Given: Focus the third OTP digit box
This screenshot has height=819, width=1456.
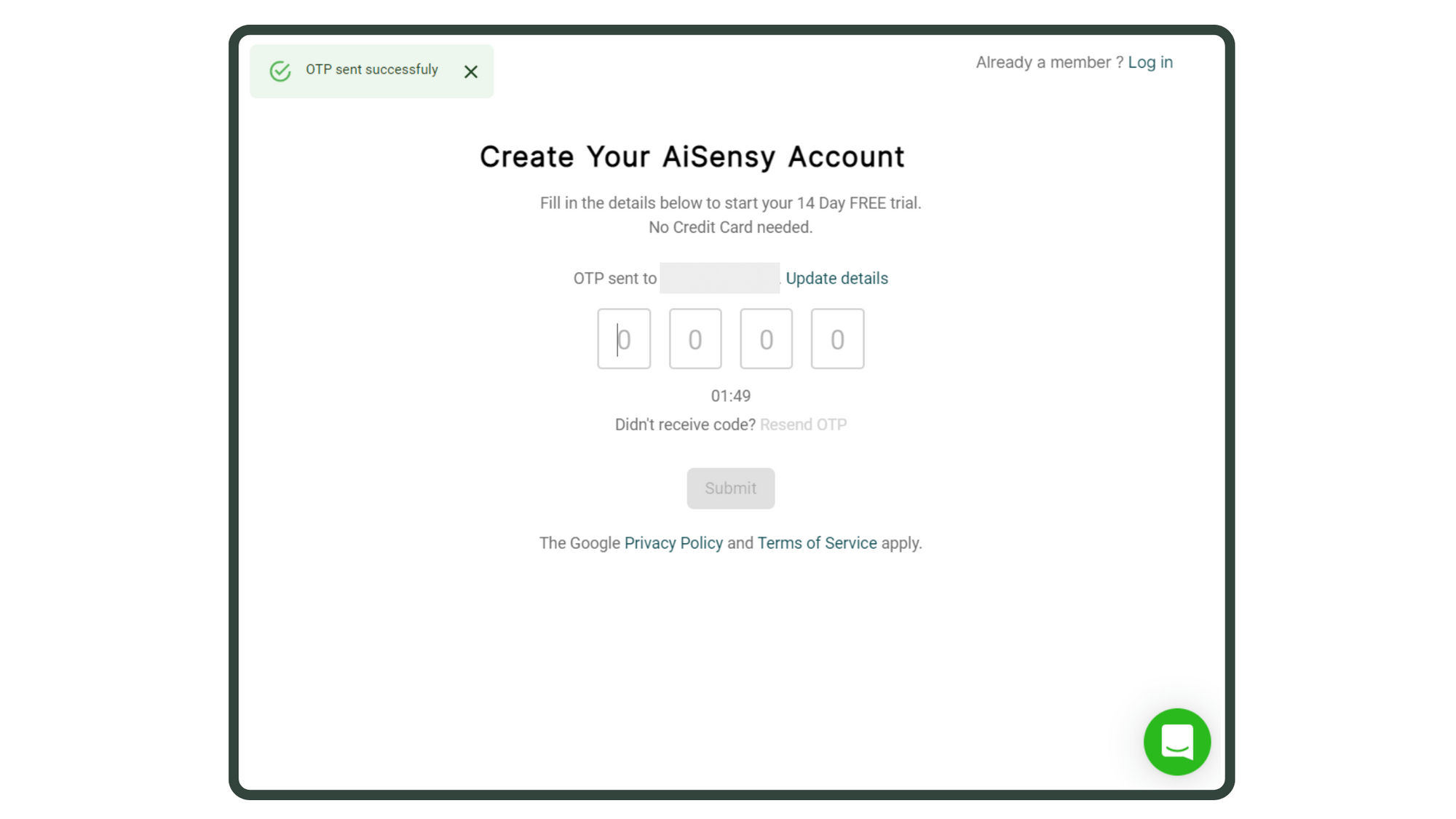Looking at the screenshot, I should tap(766, 339).
